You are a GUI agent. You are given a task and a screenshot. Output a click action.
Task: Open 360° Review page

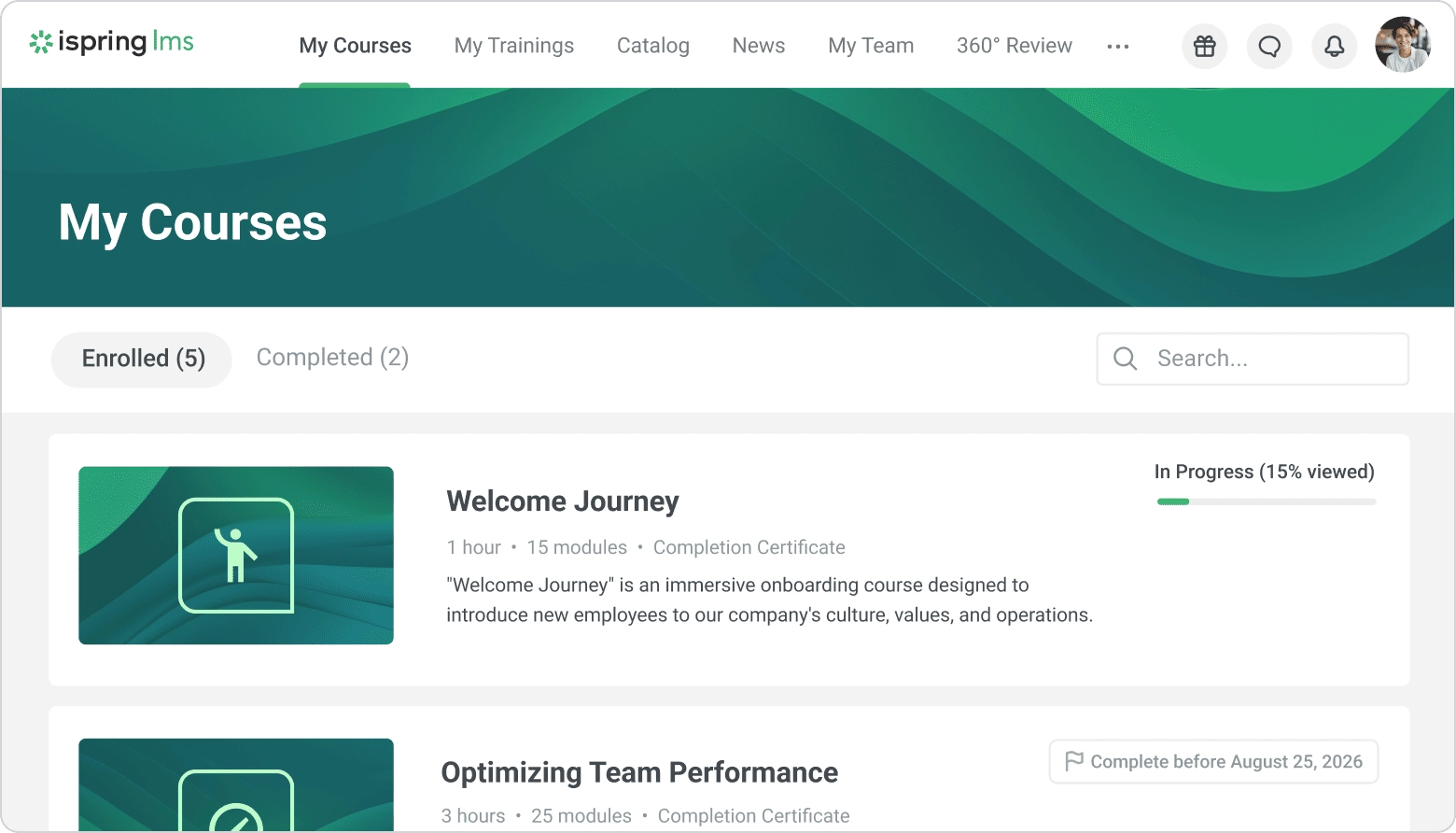[1015, 46]
